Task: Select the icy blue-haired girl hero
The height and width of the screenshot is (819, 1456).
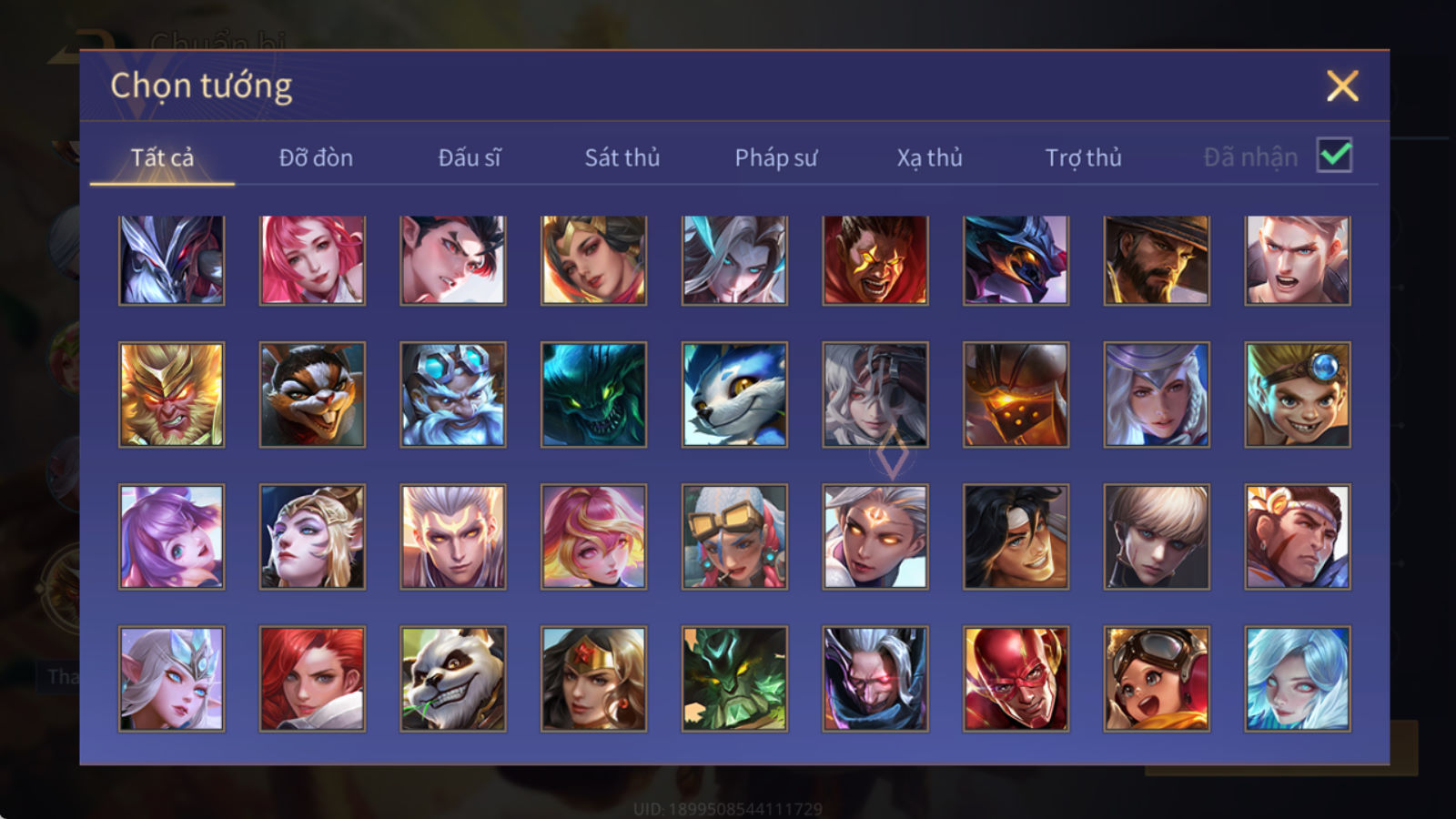Action: (1298, 679)
